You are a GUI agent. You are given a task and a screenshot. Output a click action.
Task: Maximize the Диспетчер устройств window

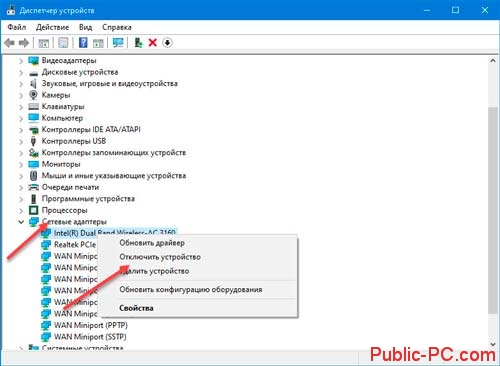click(x=455, y=10)
